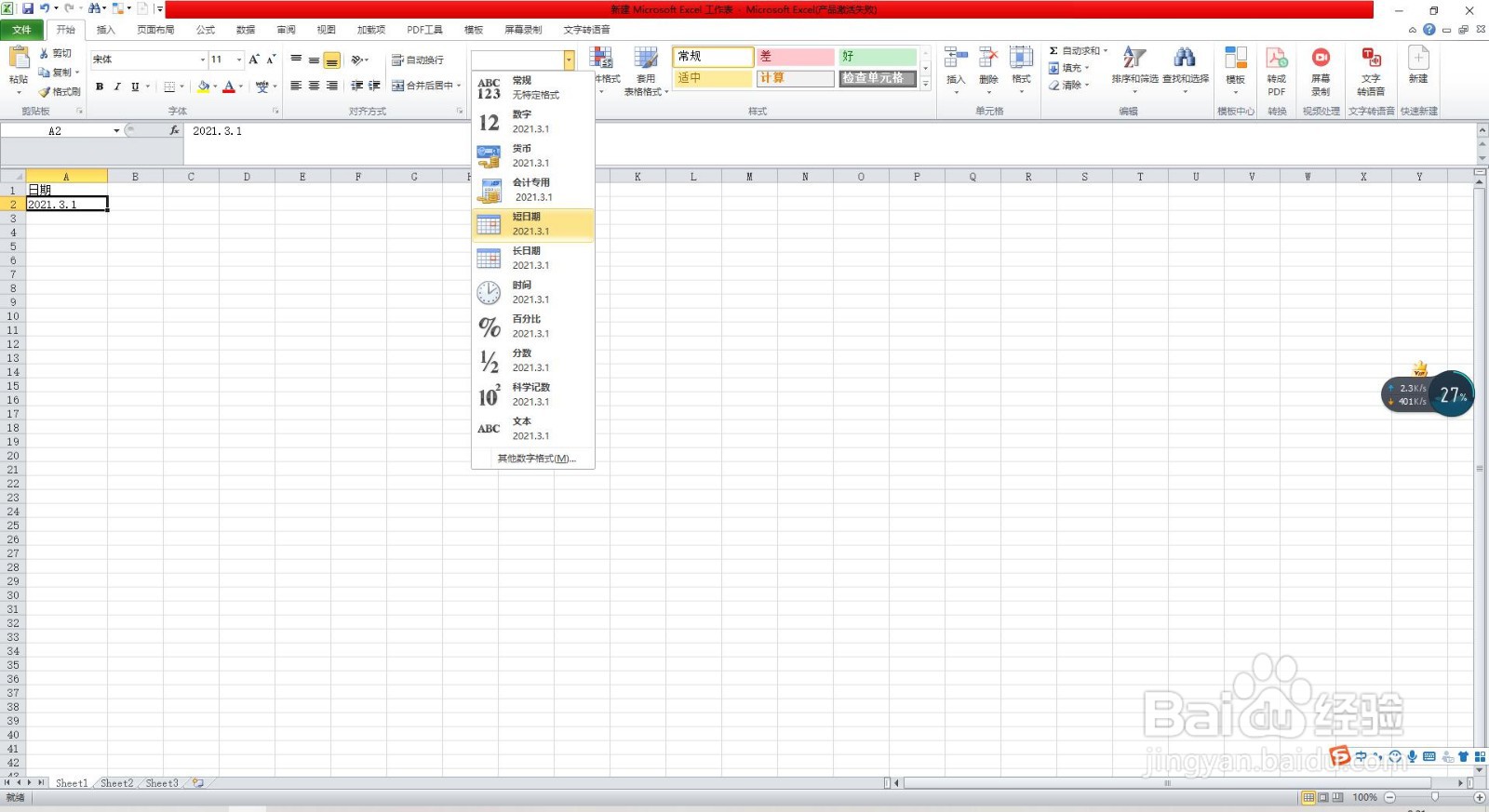Move the zoom slider handle
The width and height of the screenshot is (1489, 812).
point(1435,797)
